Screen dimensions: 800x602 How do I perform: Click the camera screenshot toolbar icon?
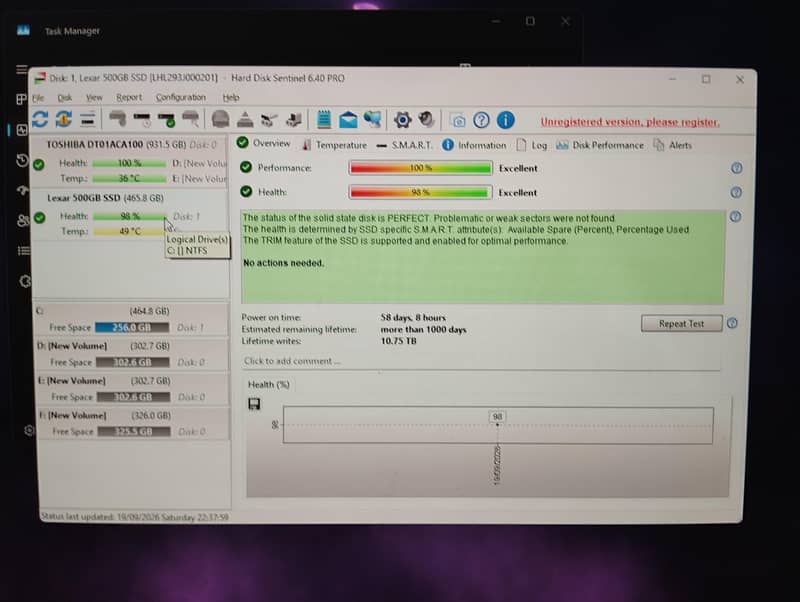pos(458,120)
